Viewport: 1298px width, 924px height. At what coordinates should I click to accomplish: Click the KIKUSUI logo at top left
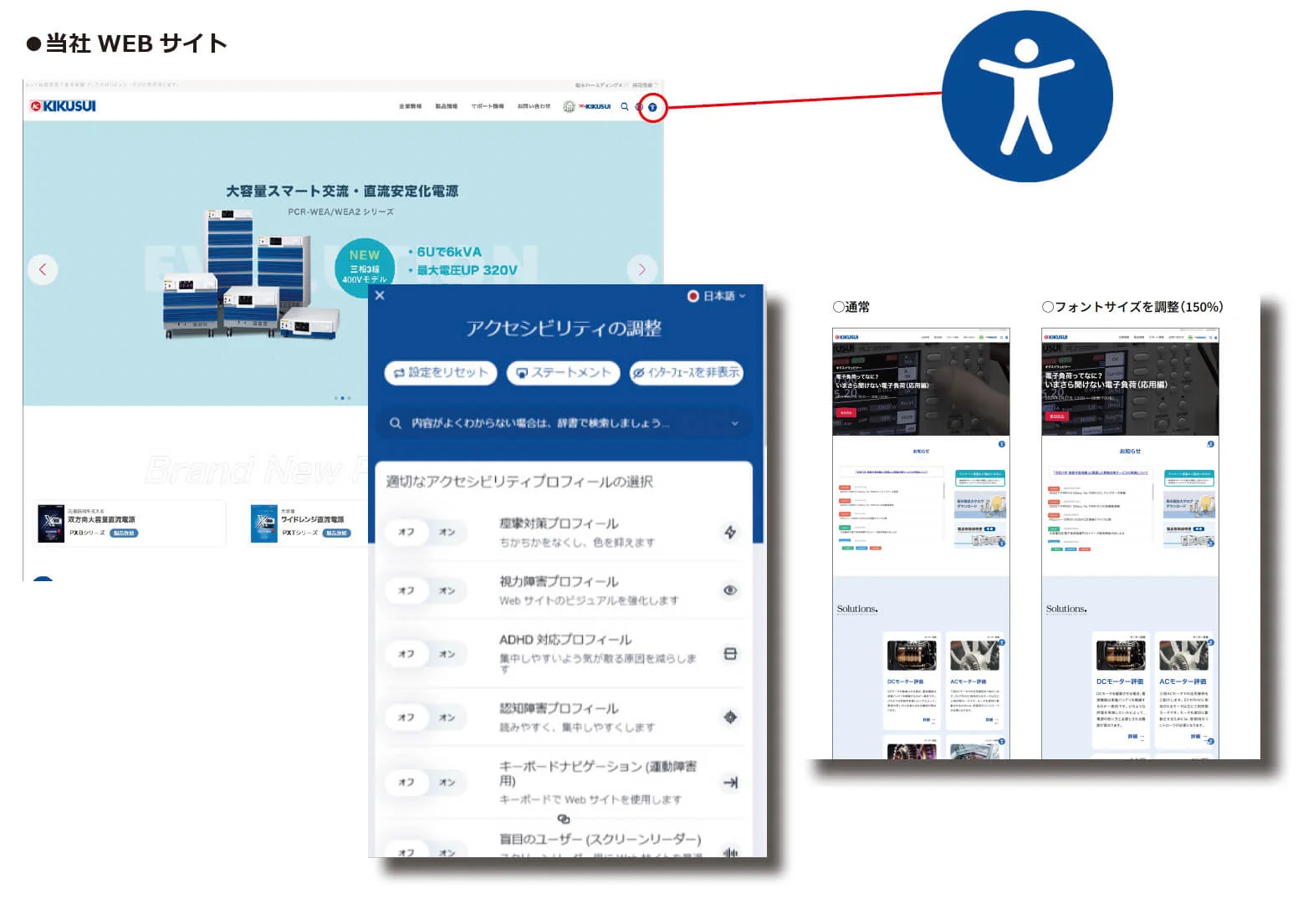click(63, 106)
